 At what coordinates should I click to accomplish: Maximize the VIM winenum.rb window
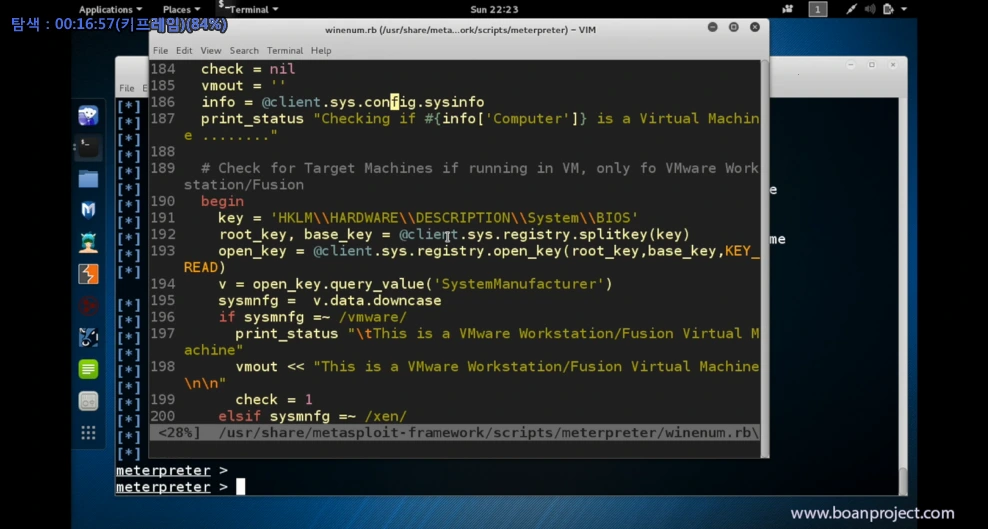click(733, 27)
